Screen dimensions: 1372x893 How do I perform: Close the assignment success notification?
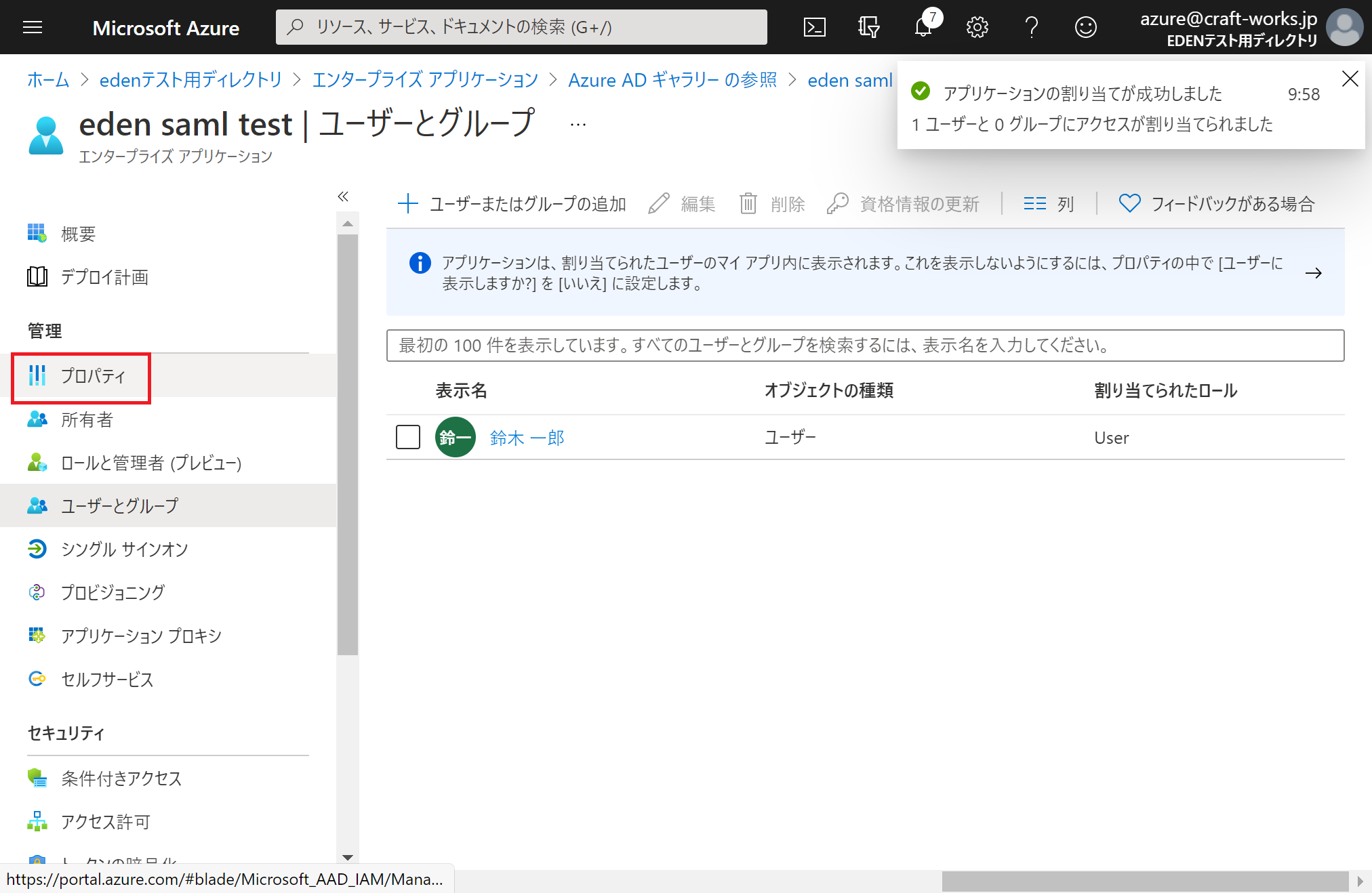point(1350,79)
